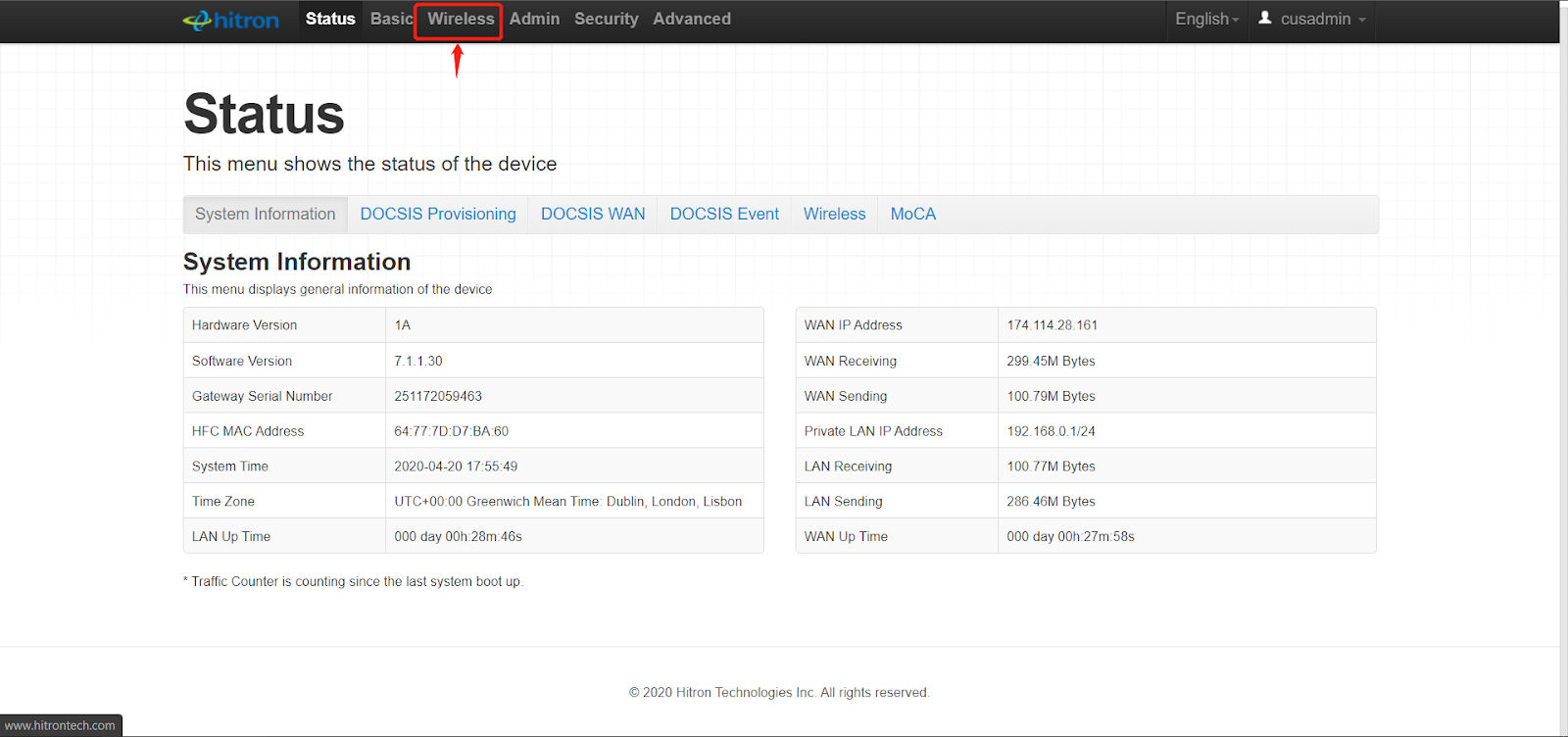Click the Status page heading
Image resolution: width=1568 pixels, height=737 pixels.
pyautogui.click(x=264, y=114)
